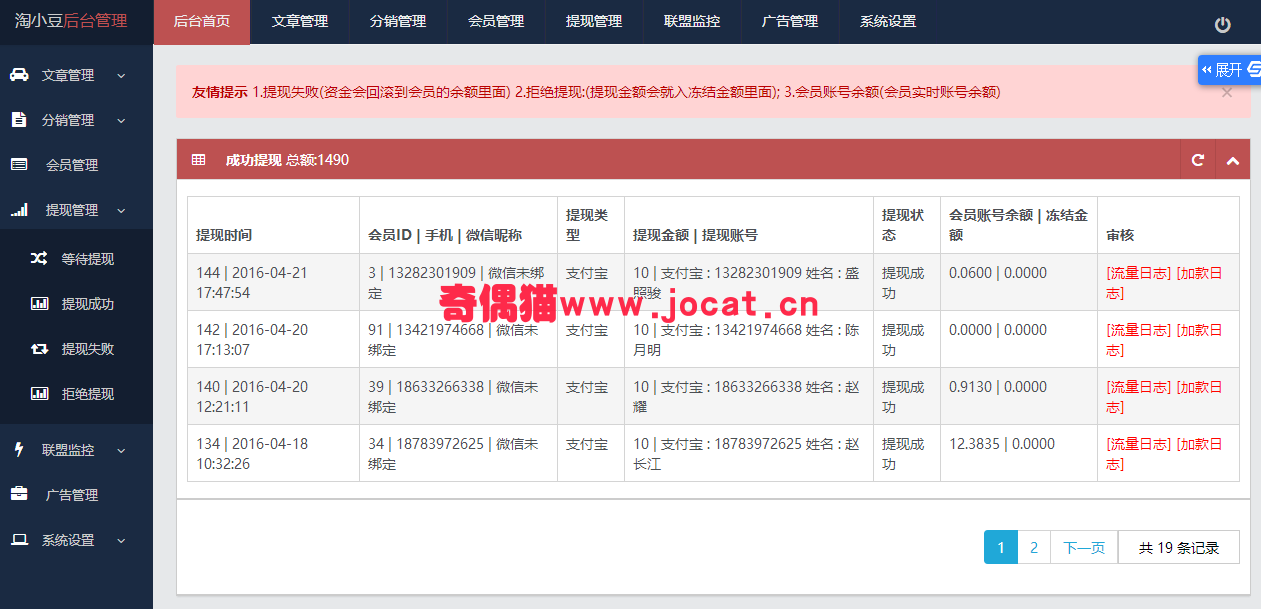Expand the sidebar 文章管理 chevron
This screenshot has height=609, width=1261.
121,75
